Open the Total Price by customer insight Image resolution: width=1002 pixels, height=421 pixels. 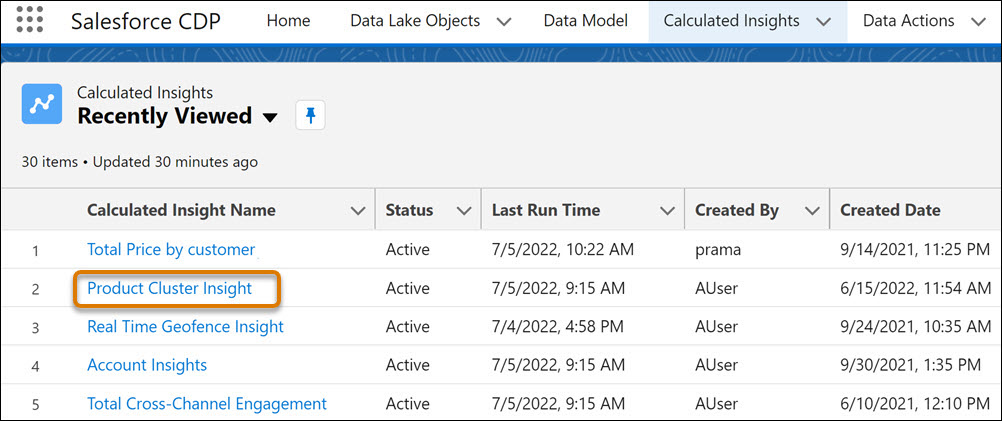171,249
